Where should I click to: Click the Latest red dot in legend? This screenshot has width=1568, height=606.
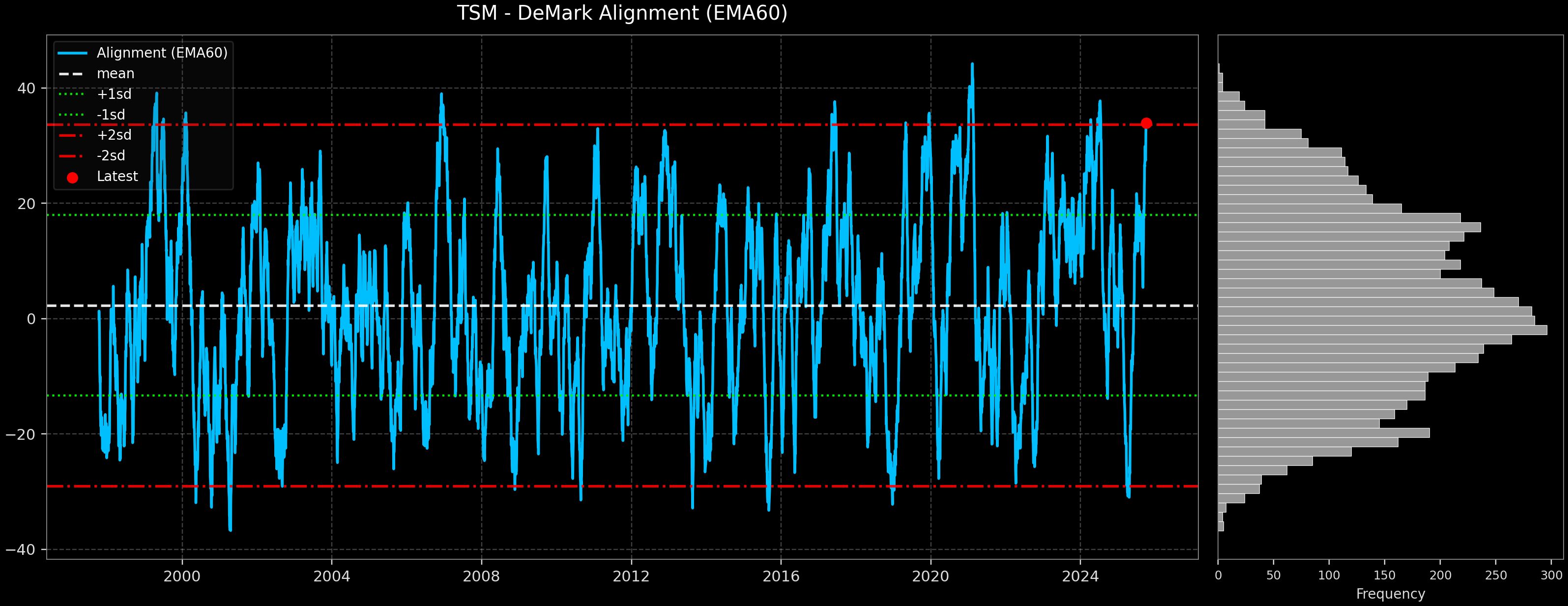(72, 178)
